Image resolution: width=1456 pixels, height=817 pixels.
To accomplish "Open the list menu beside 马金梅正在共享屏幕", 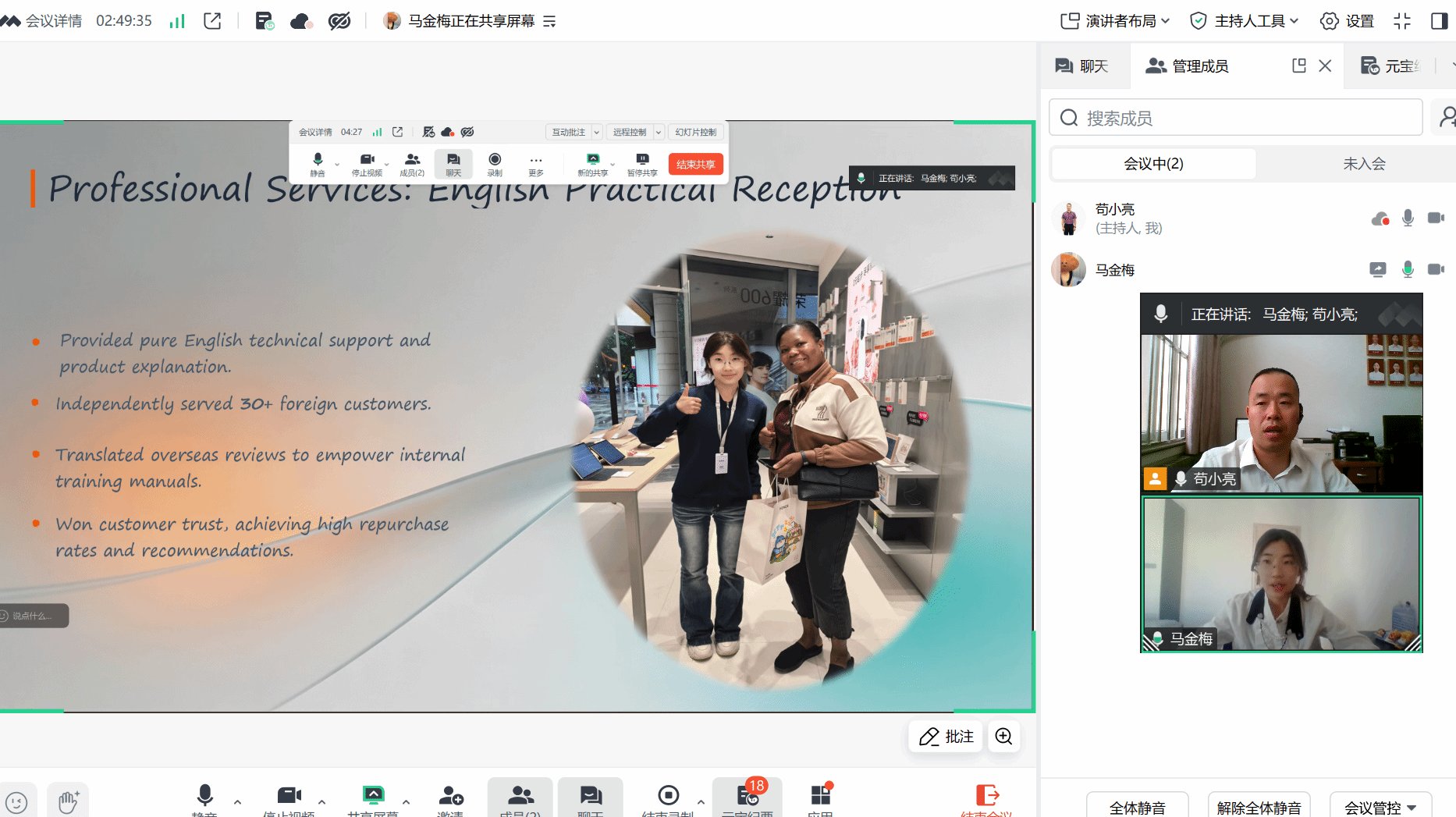I will coord(549,21).
